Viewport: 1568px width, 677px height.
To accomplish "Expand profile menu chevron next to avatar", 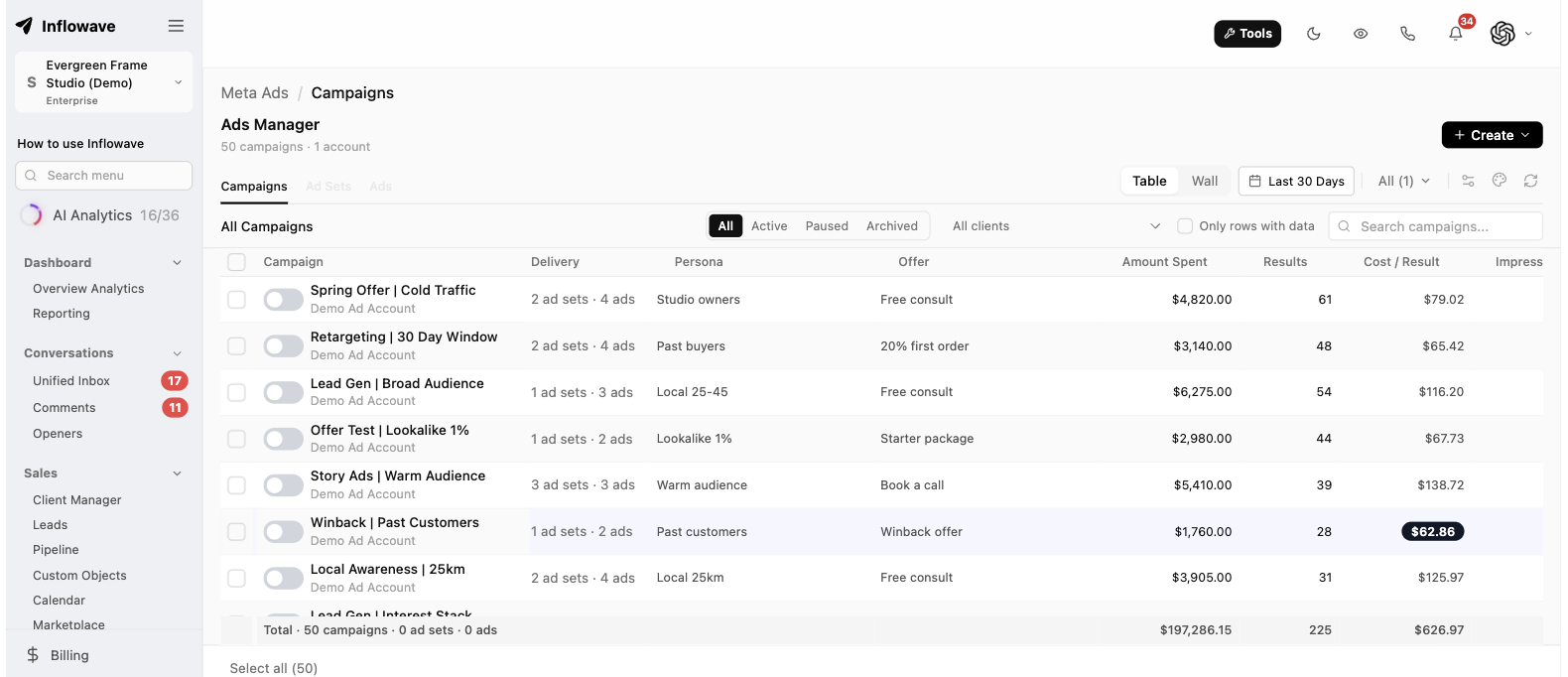I will click(x=1528, y=34).
